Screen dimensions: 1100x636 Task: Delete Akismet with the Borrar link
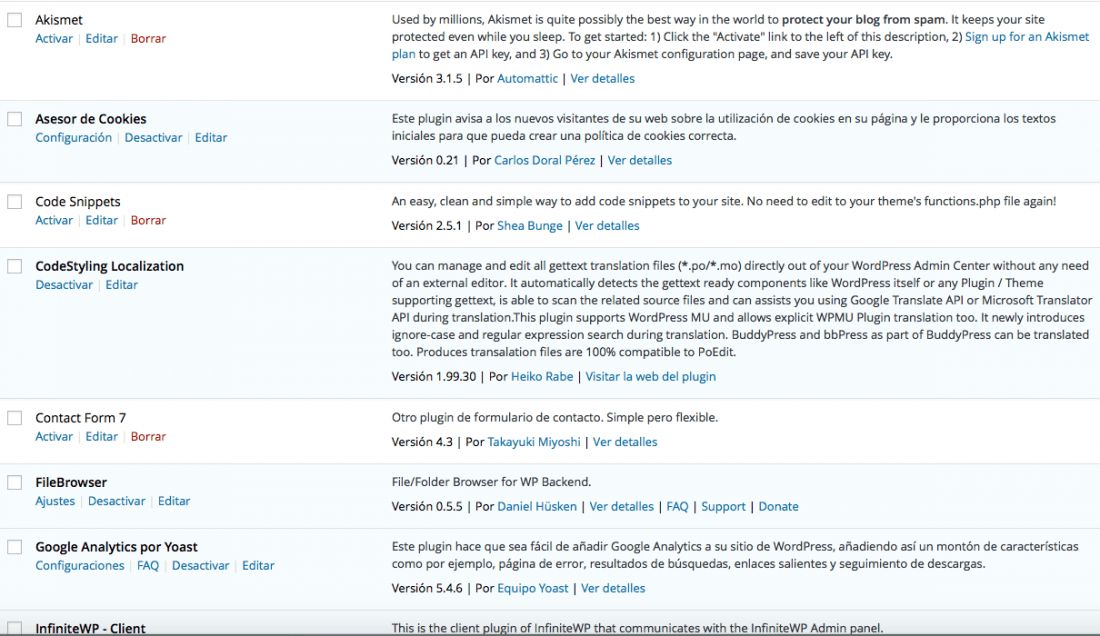coord(148,39)
